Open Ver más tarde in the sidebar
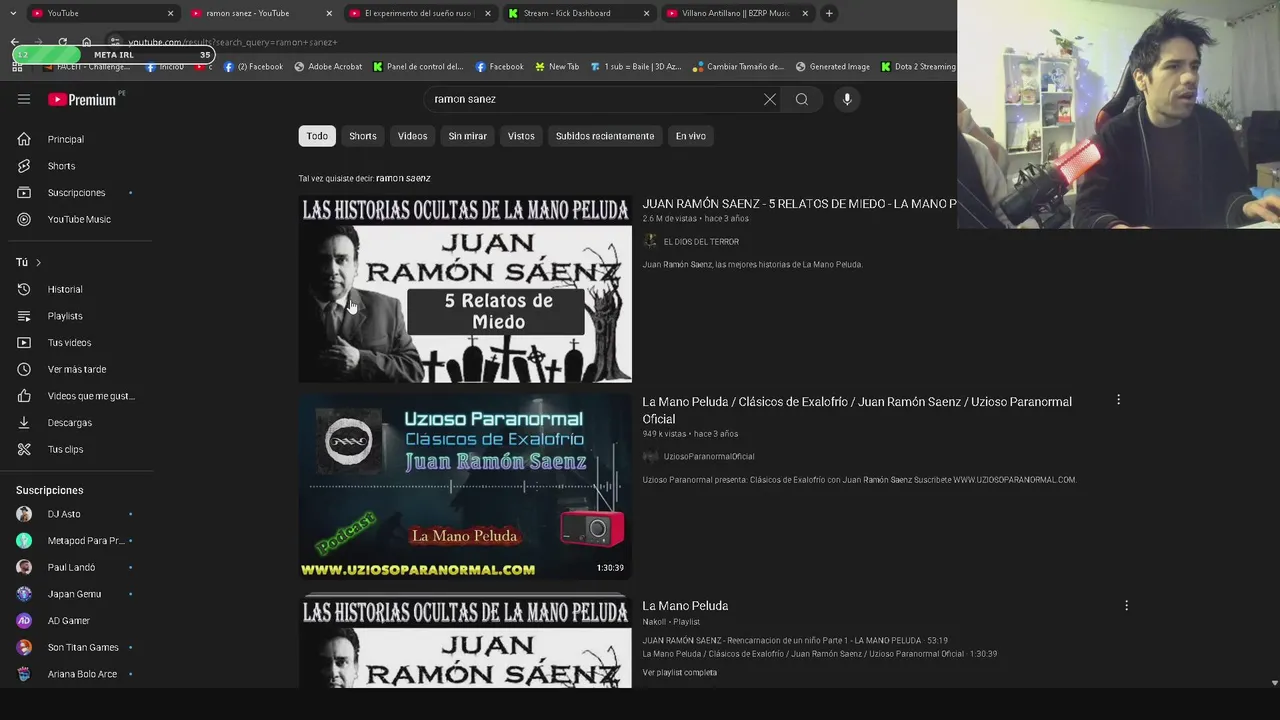Image resolution: width=1280 pixels, height=720 pixels. pos(76,369)
